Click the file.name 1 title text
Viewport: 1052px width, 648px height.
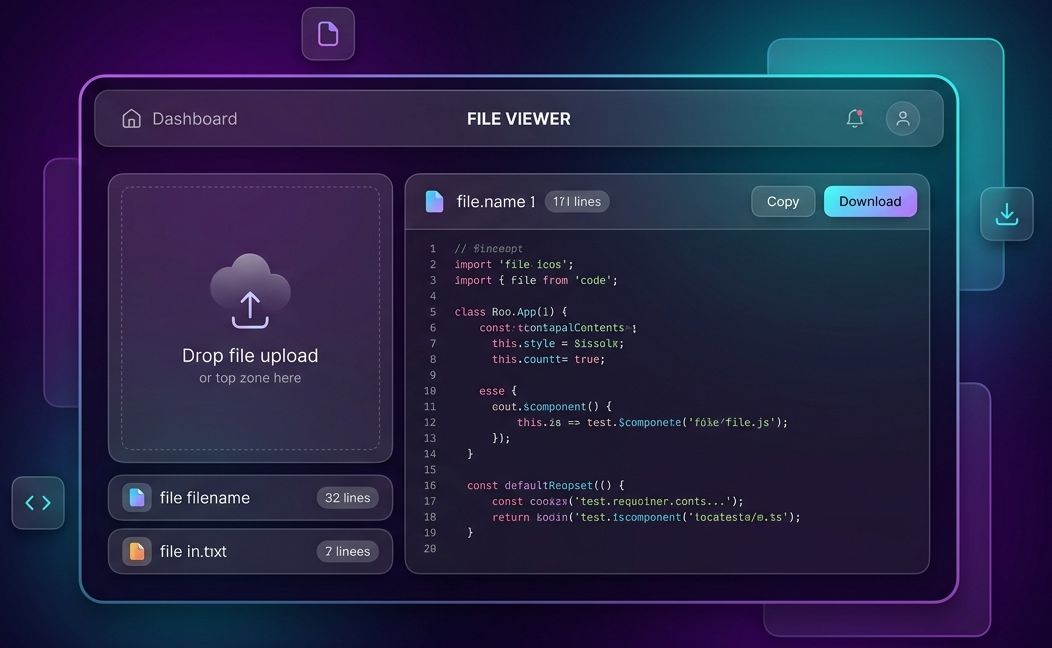pos(496,201)
